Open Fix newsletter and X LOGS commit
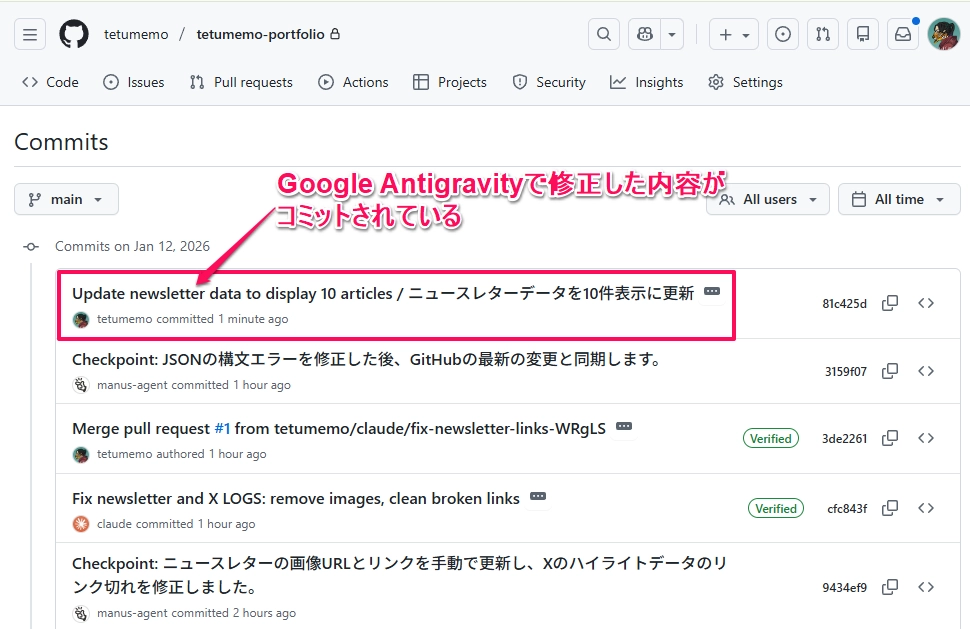The width and height of the screenshot is (970, 629). tap(296, 498)
